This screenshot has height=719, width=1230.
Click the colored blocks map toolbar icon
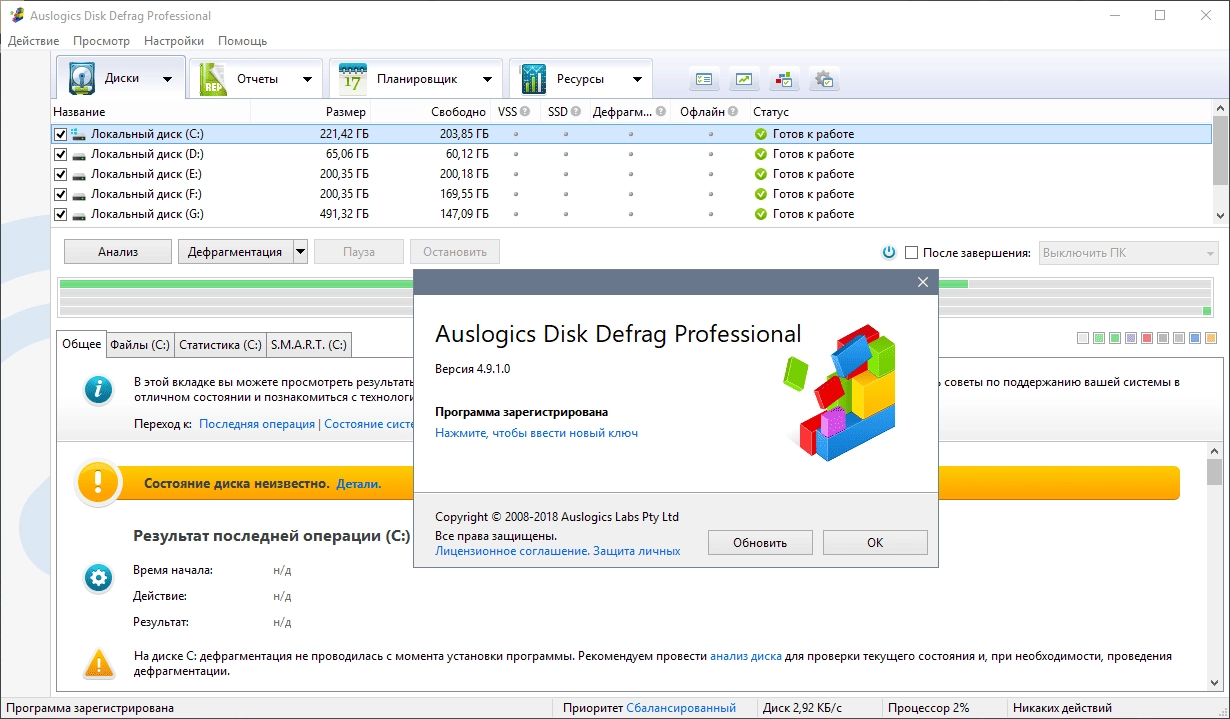(x=785, y=79)
